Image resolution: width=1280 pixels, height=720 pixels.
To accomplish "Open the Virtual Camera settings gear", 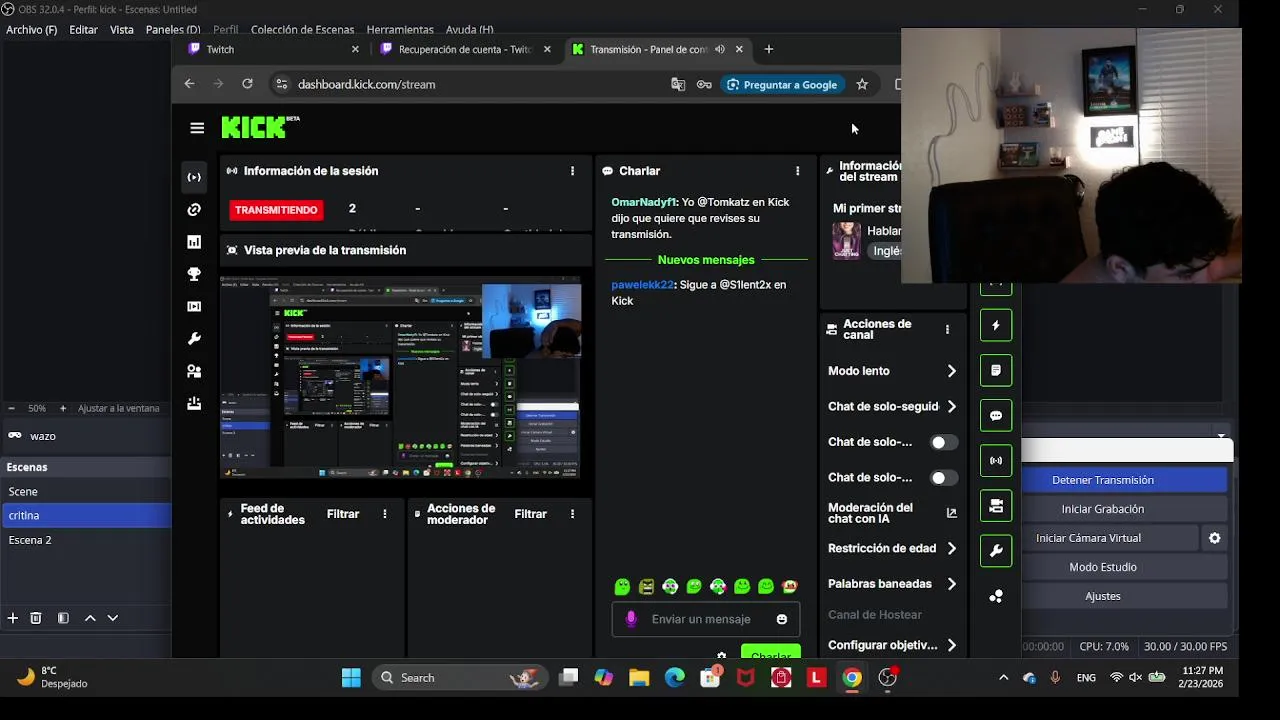I will tap(1214, 538).
